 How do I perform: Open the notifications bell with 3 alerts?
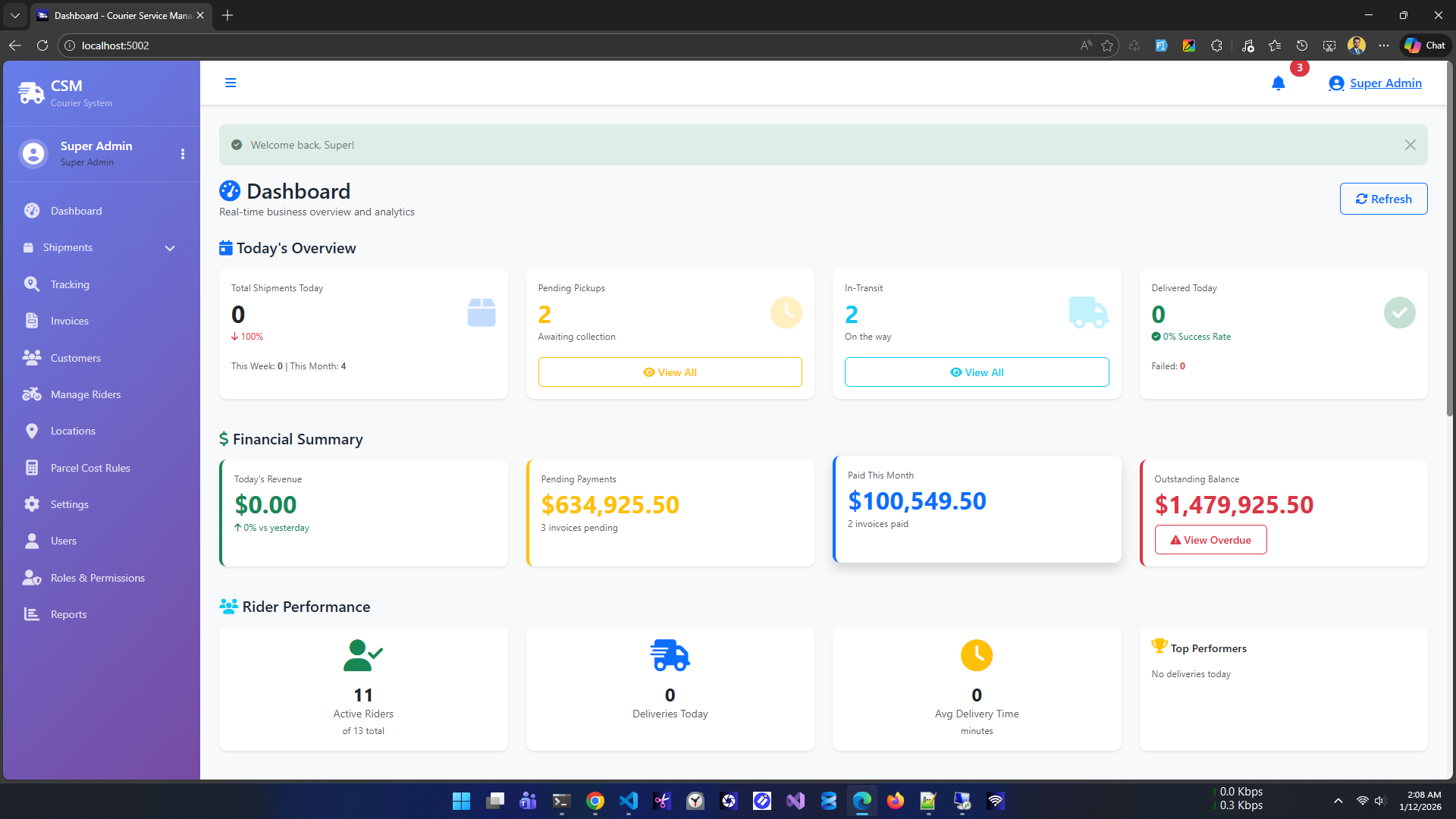[1278, 83]
